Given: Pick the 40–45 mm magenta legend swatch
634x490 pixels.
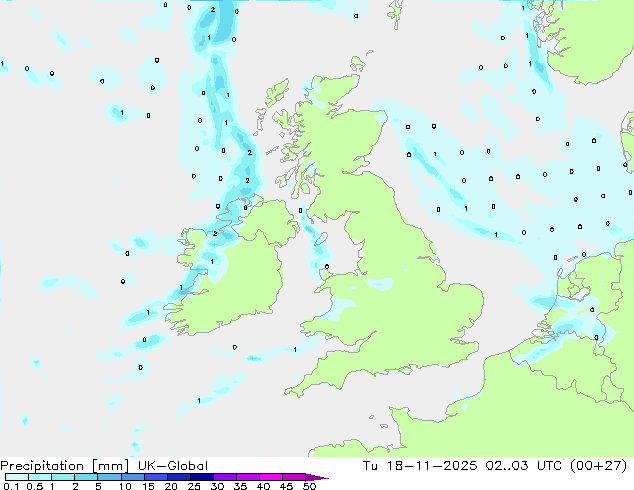Looking at the screenshot, I should 271,477.
